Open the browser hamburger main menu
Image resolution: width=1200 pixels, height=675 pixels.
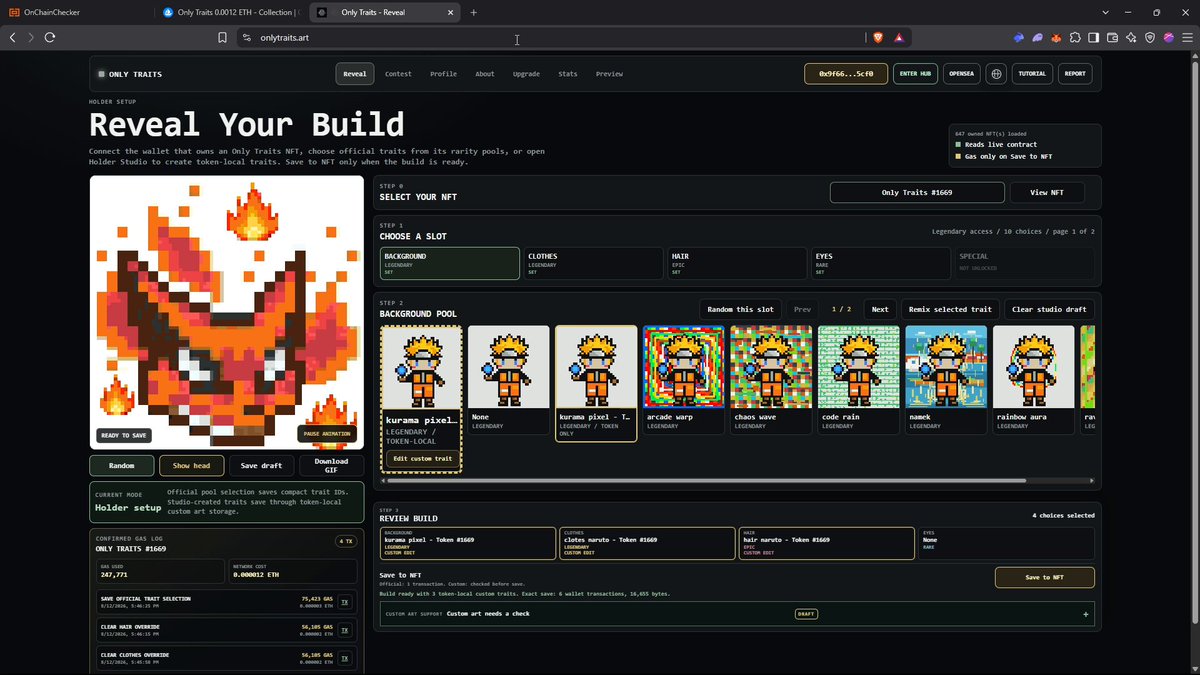tap(1186, 37)
